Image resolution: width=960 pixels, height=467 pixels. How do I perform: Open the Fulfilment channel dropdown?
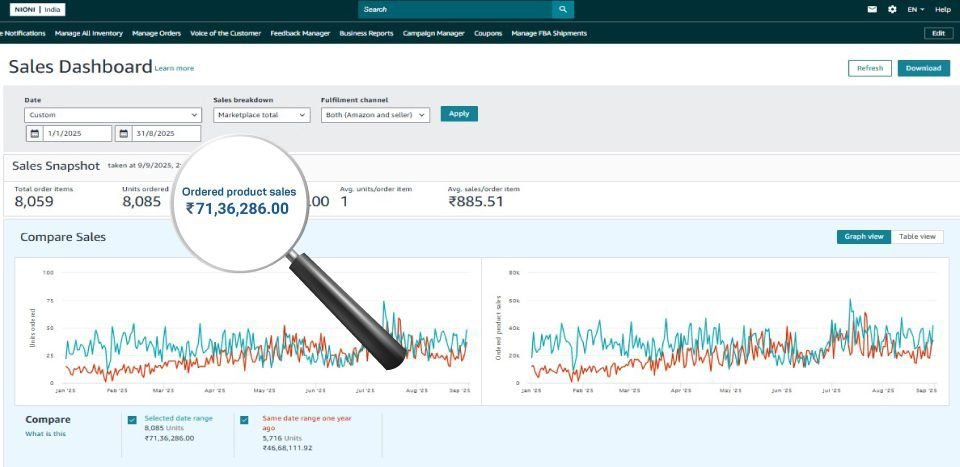tap(375, 115)
